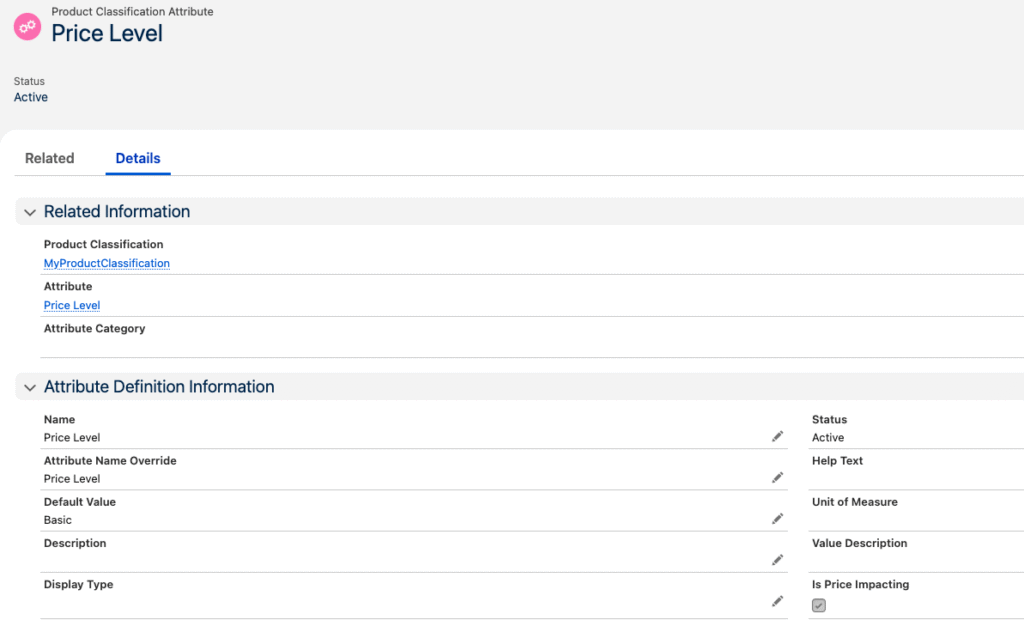This screenshot has width=1024, height=620.
Task: Click the Help Text field label
Action: [837, 461]
